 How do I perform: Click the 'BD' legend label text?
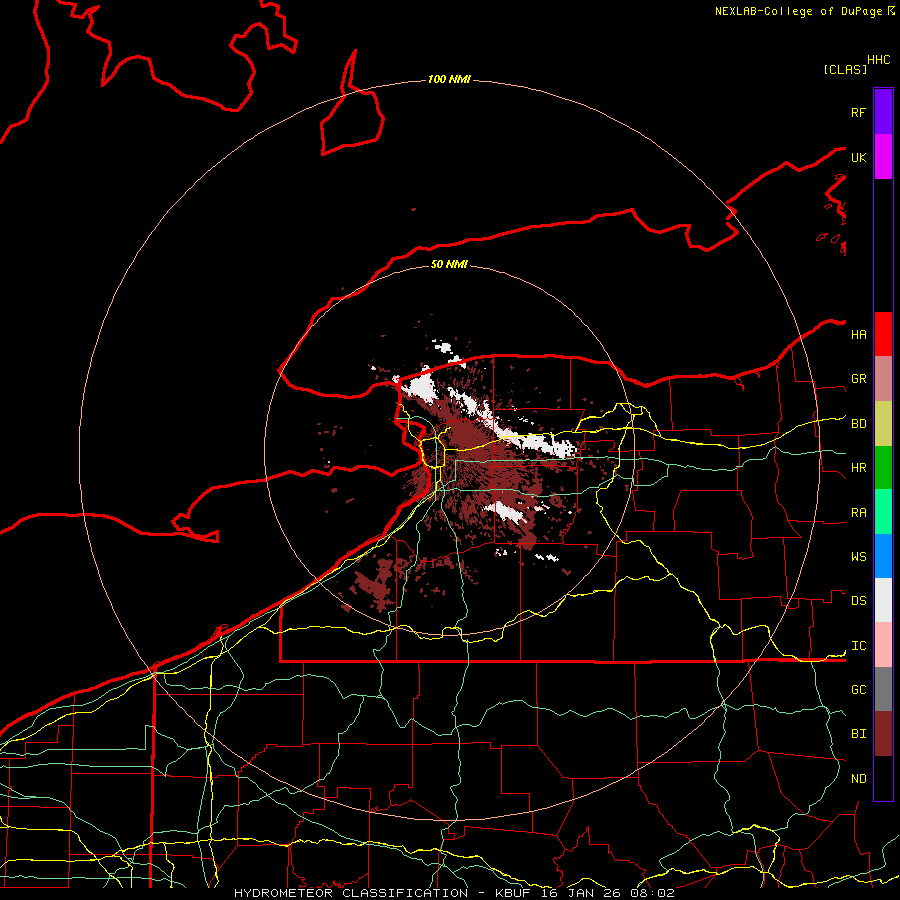(858, 424)
